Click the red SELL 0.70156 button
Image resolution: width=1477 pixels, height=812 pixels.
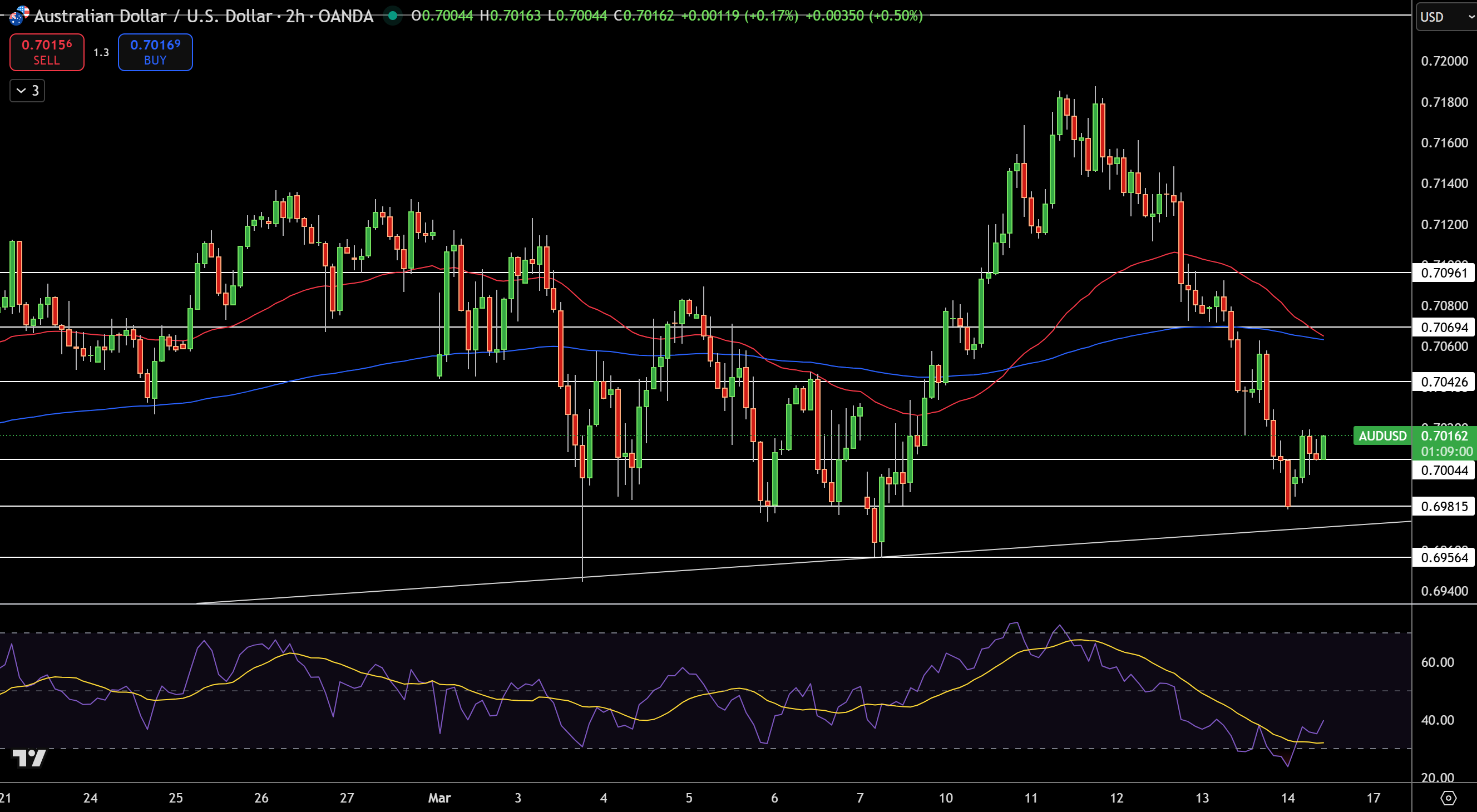[x=47, y=52]
